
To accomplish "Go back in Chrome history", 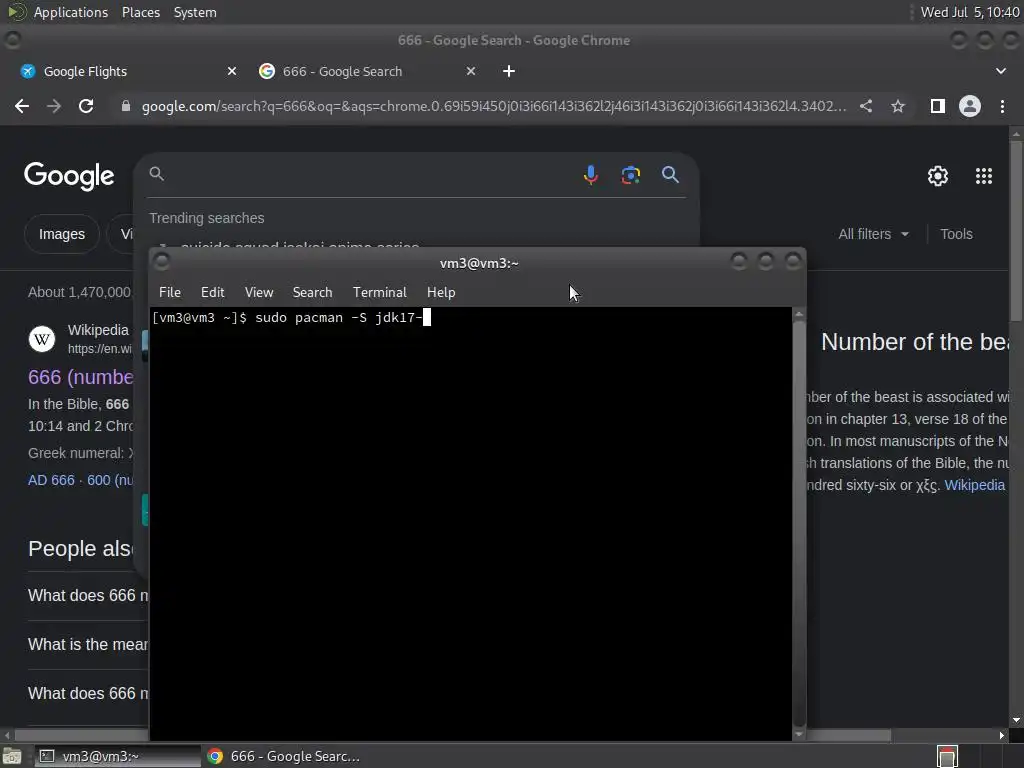I will tap(22, 106).
